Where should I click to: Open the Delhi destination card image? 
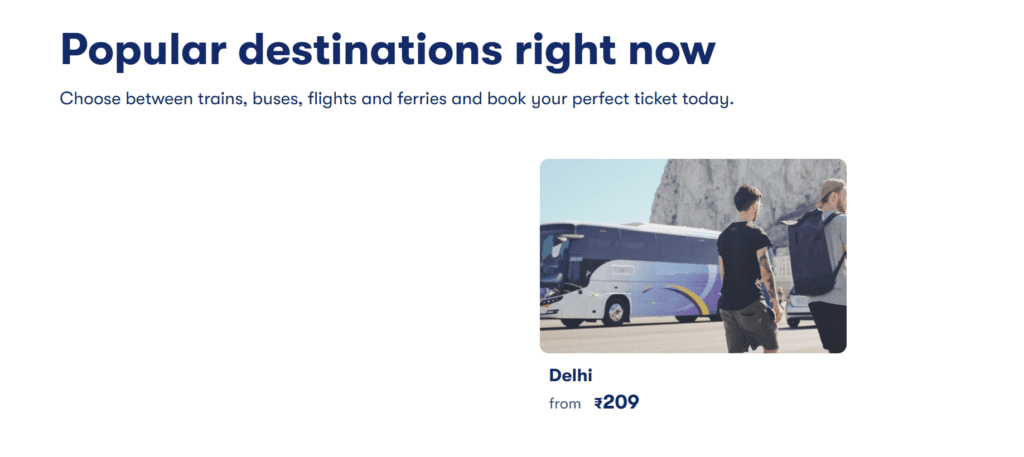click(693, 256)
